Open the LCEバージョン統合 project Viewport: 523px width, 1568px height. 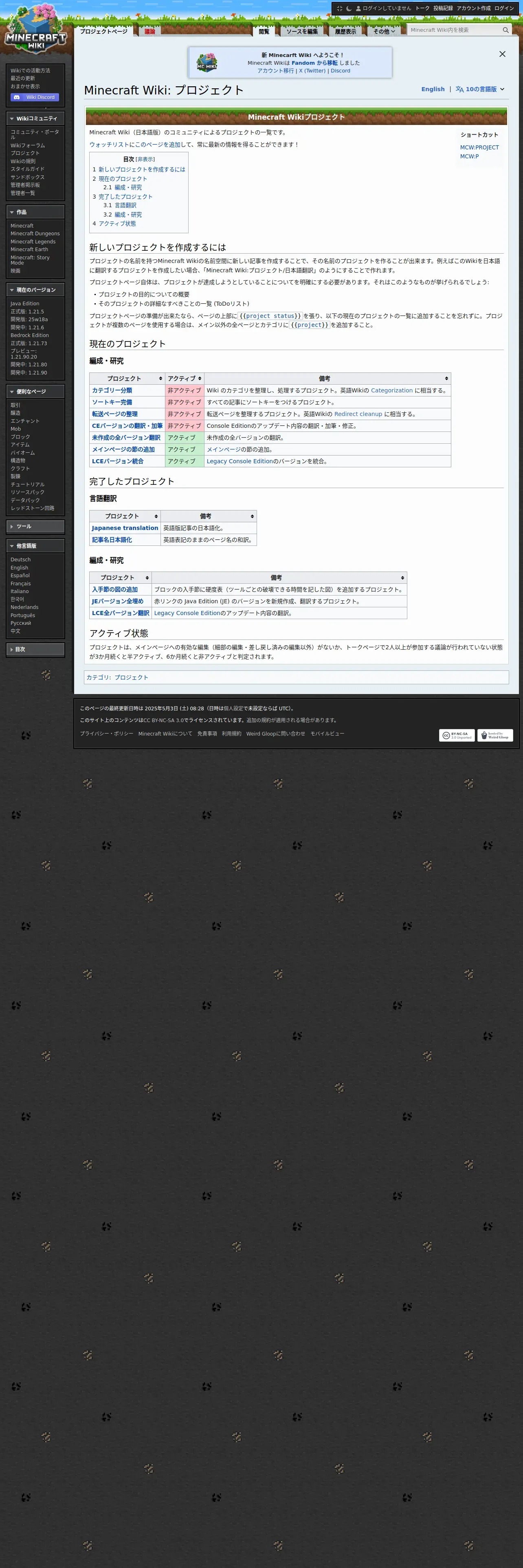pos(117,461)
